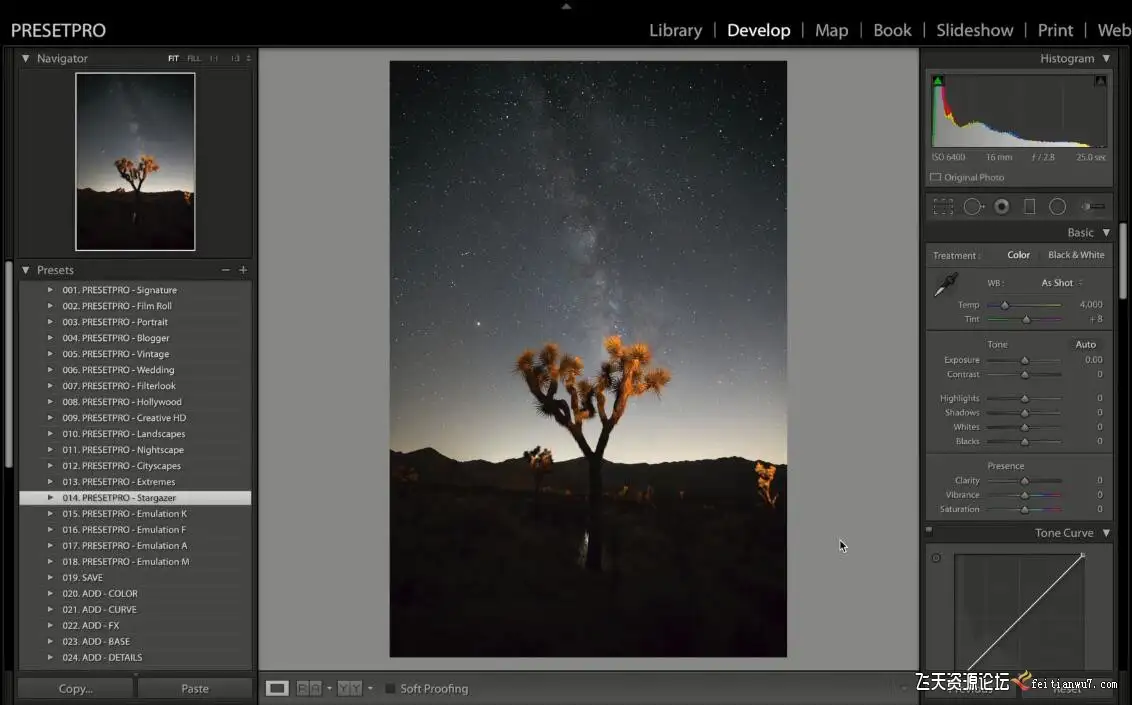Toggle highlight clipping indicator in histogram
Viewport: 1132px width, 705px height.
click(x=1100, y=81)
